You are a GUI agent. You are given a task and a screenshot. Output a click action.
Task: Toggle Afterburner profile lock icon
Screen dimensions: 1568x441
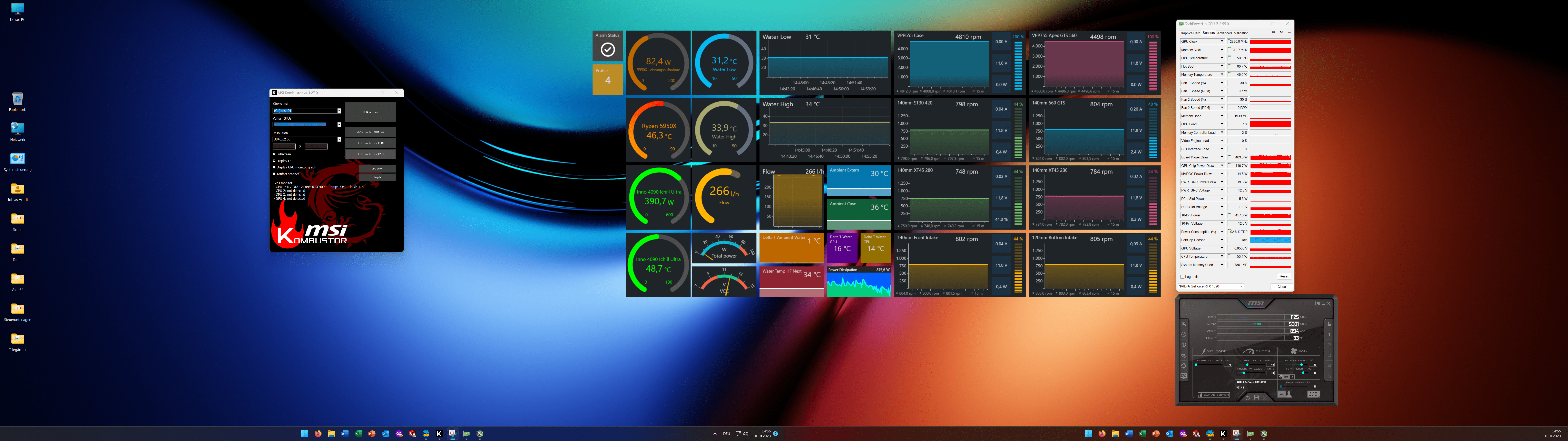[x=1329, y=324]
